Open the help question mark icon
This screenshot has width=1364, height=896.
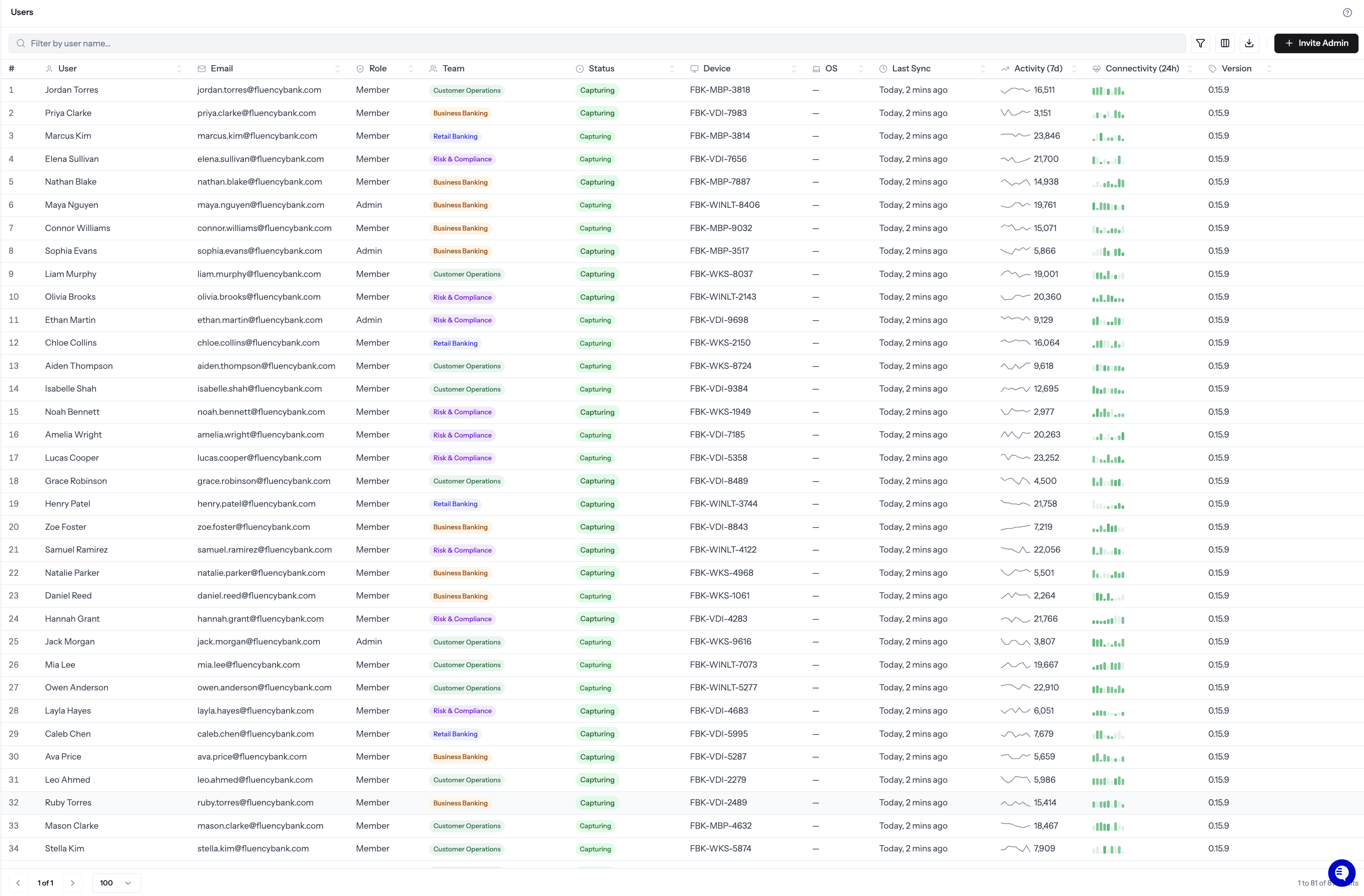(1347, 13)
